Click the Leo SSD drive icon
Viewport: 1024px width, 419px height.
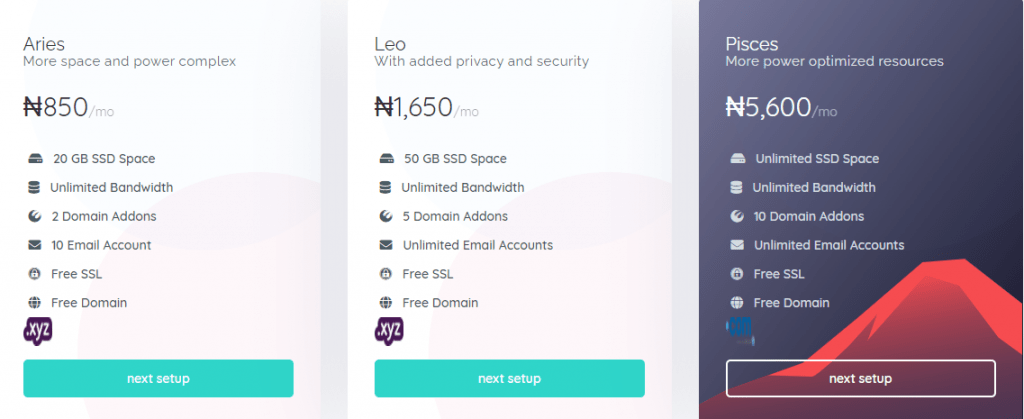click(x=386, y=159)
